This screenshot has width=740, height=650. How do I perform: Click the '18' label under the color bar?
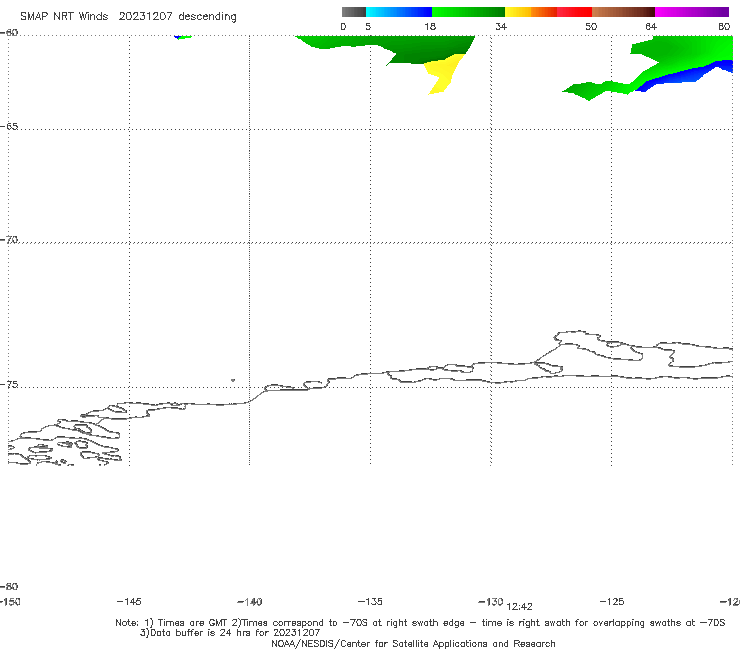point(430,26)
